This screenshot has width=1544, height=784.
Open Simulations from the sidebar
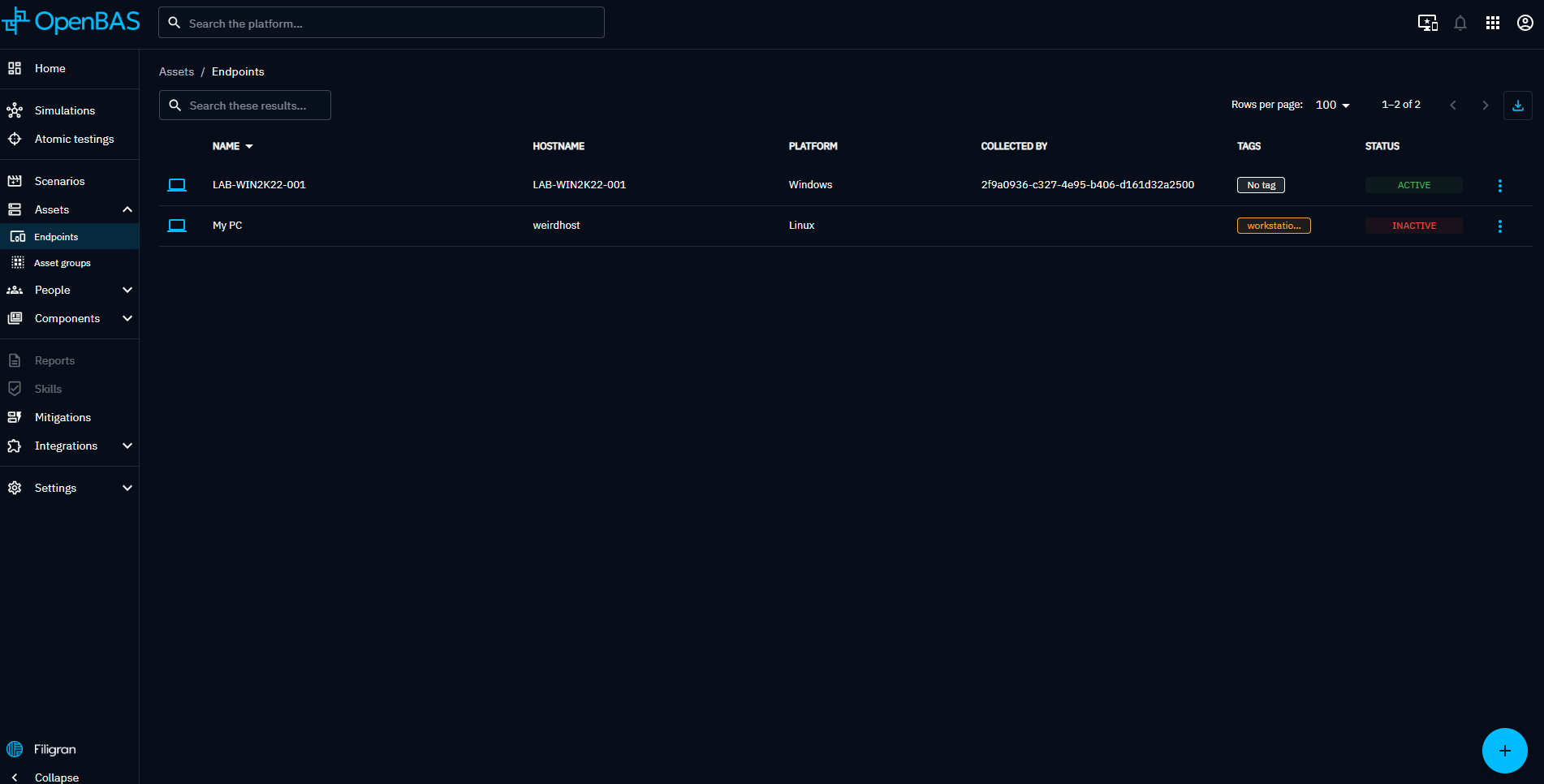(65, 110)
